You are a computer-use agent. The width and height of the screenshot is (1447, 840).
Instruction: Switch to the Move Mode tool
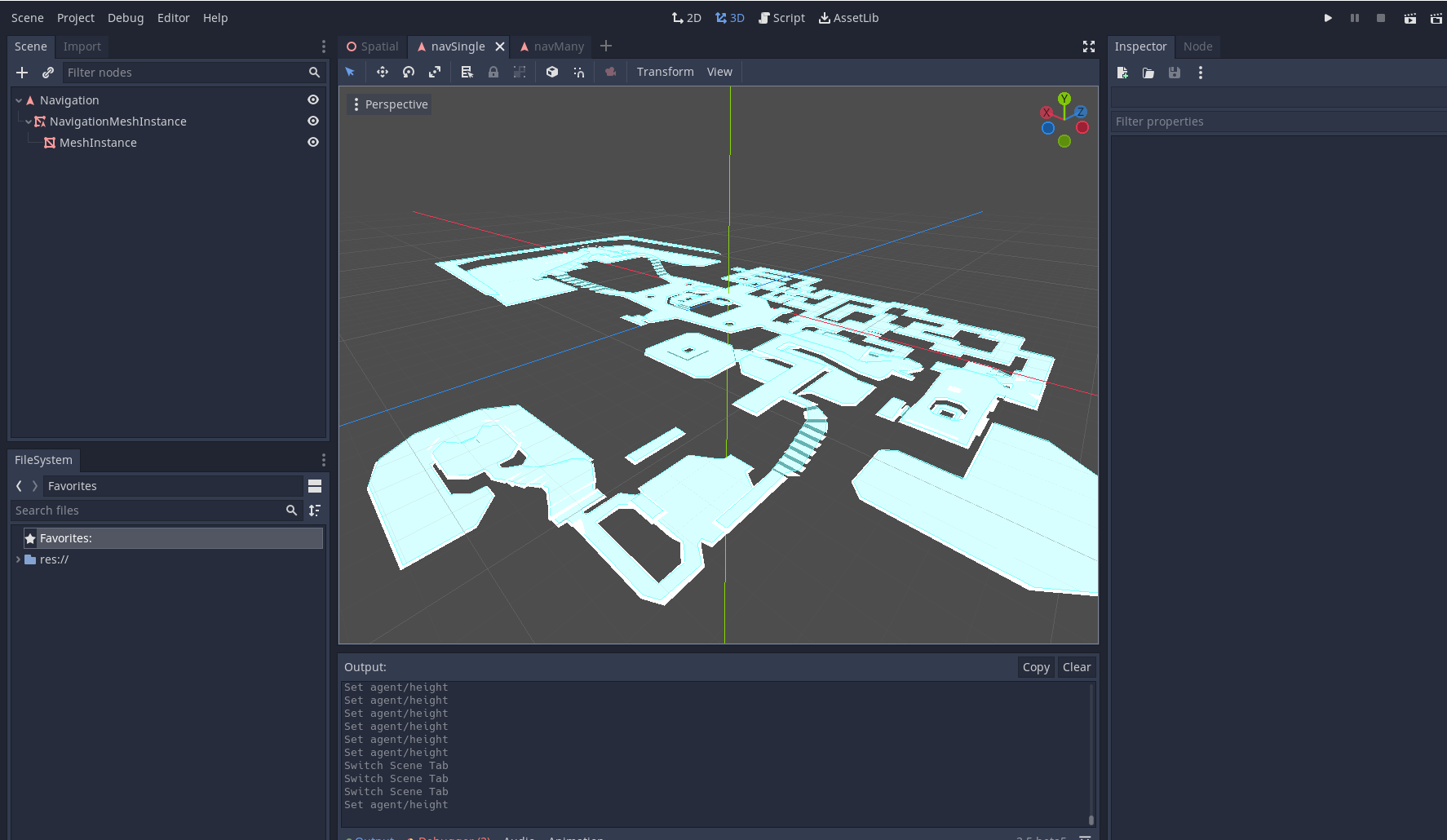pos(383,72)
